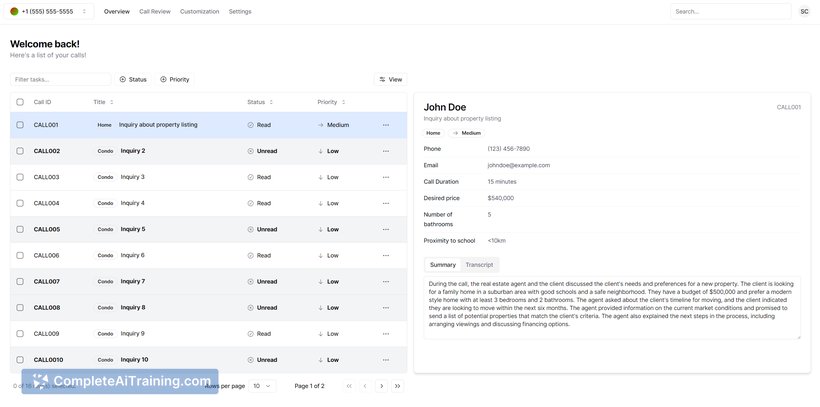Viewport: 820px width, 407px height.
Task: Go to previous page of calls
Action: 365,386
